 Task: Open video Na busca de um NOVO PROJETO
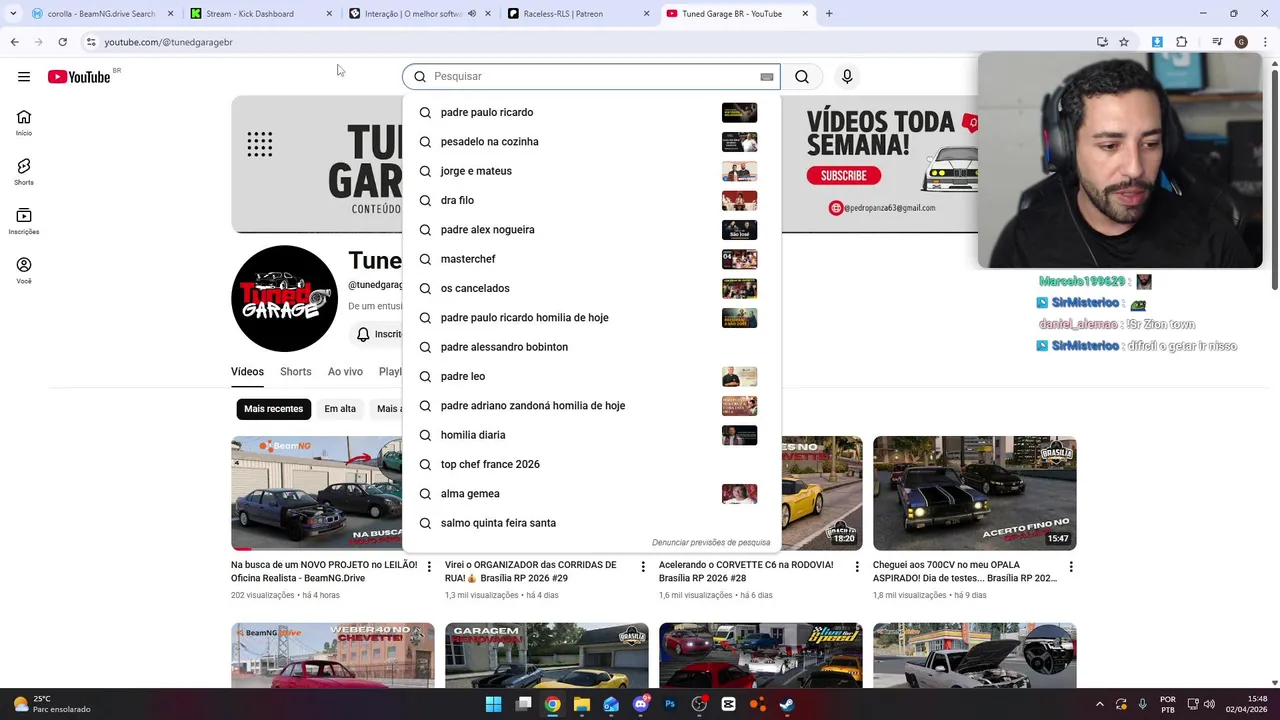pyautogui.click(x=324, y=571)
